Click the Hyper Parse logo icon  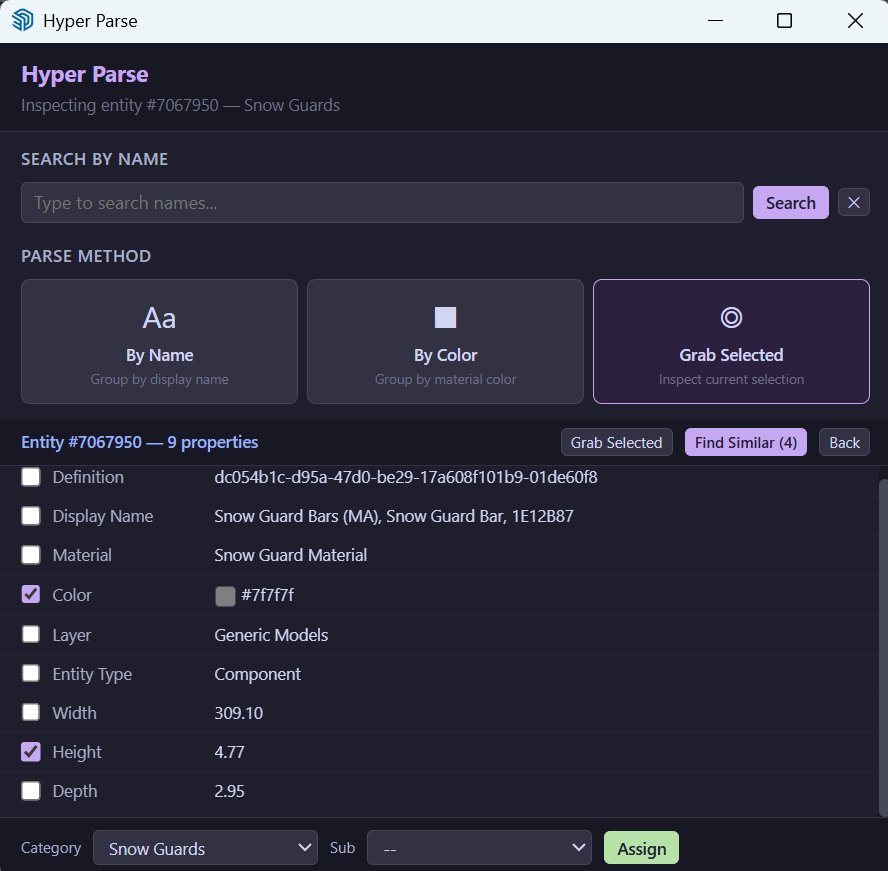pos(22,20)
